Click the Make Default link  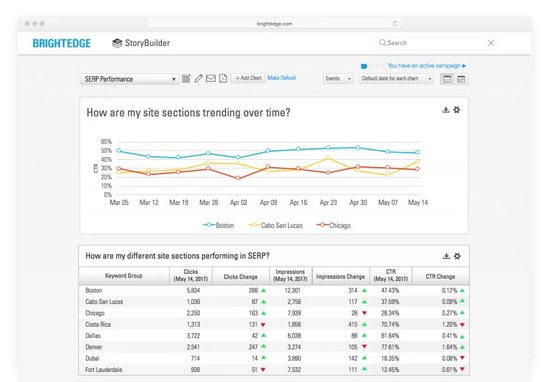pyautogui.click(x=282, y=78)
